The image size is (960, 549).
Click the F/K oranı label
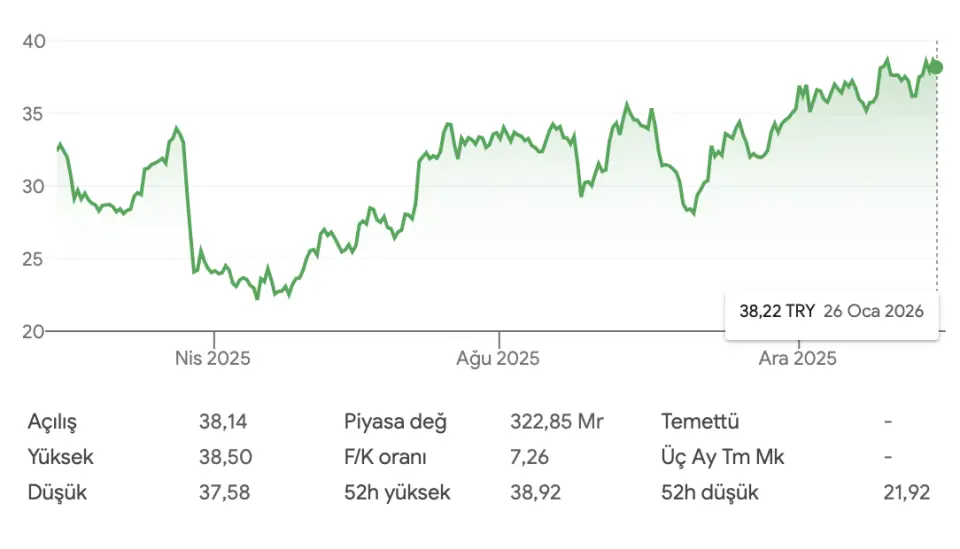point(385,457)
